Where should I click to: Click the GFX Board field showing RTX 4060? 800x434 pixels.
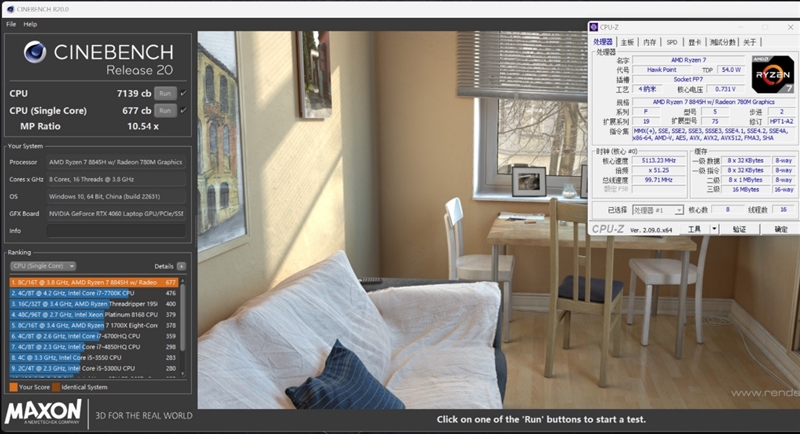tap(116, 214)
